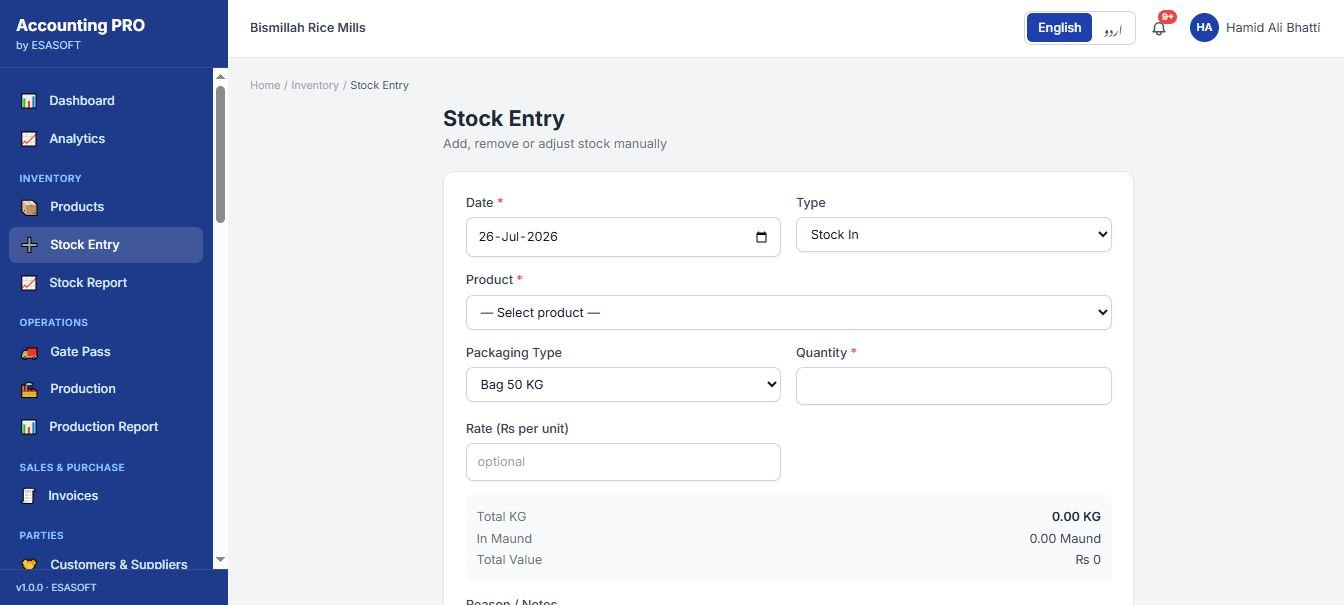Open the Type dropdown showing Stock In

(x=953, y=235)
